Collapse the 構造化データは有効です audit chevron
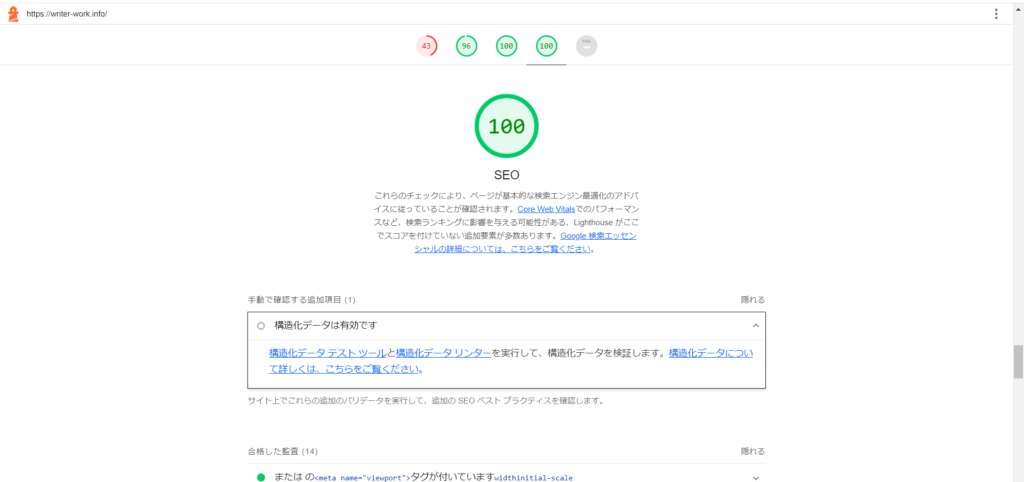1024x482 pixels. (x=755, y=326)
